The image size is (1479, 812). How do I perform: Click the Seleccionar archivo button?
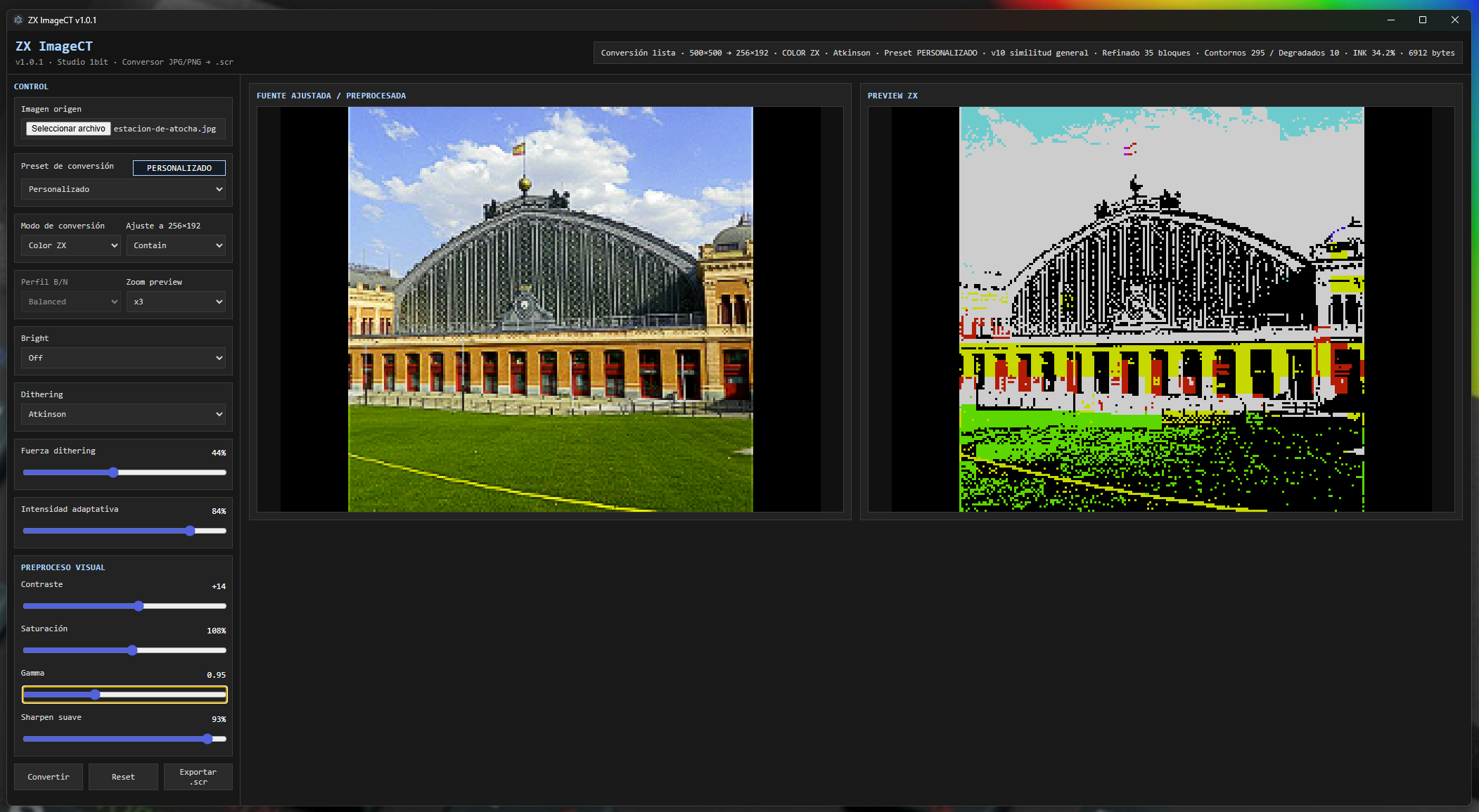[68, 129]
